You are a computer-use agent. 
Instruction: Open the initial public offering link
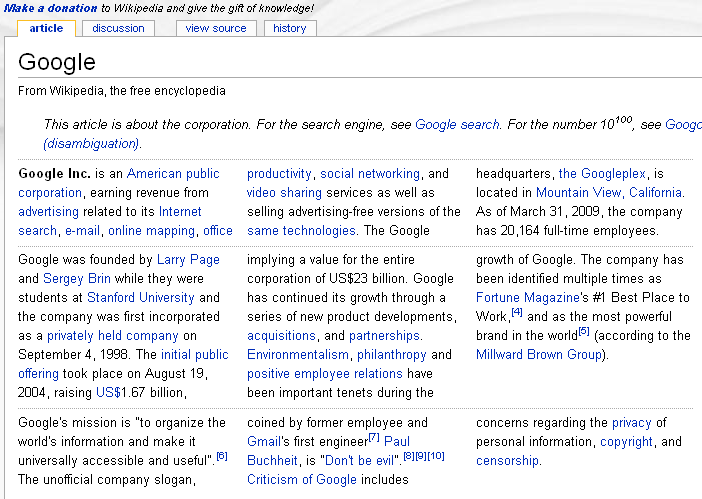[194, 355]
